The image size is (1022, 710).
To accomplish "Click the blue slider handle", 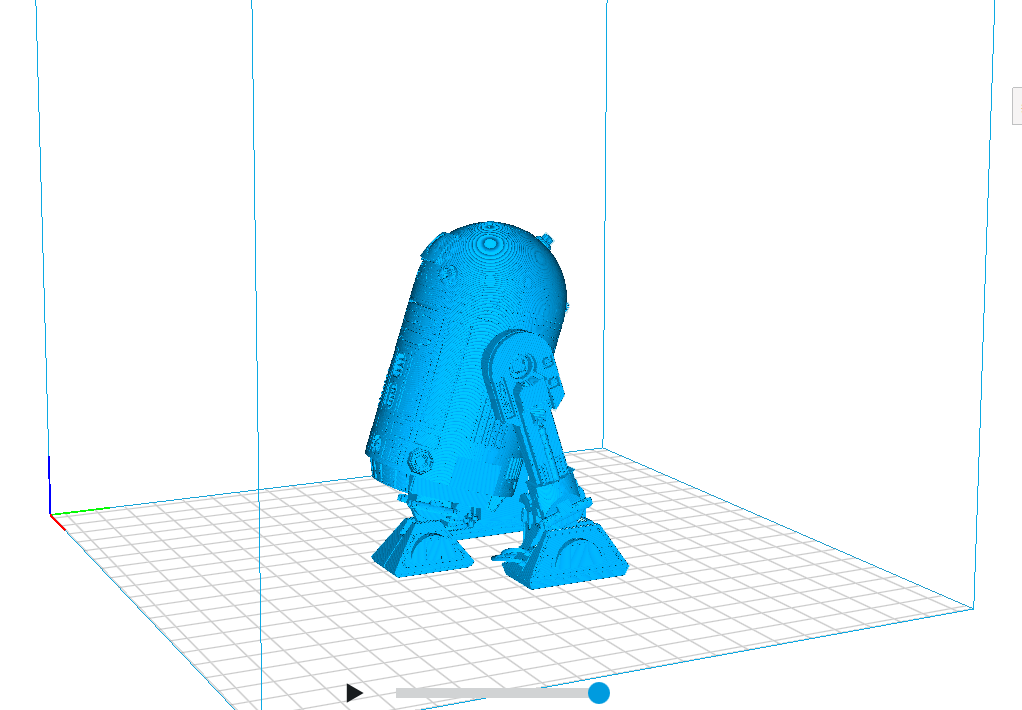I will click(600, 692).
